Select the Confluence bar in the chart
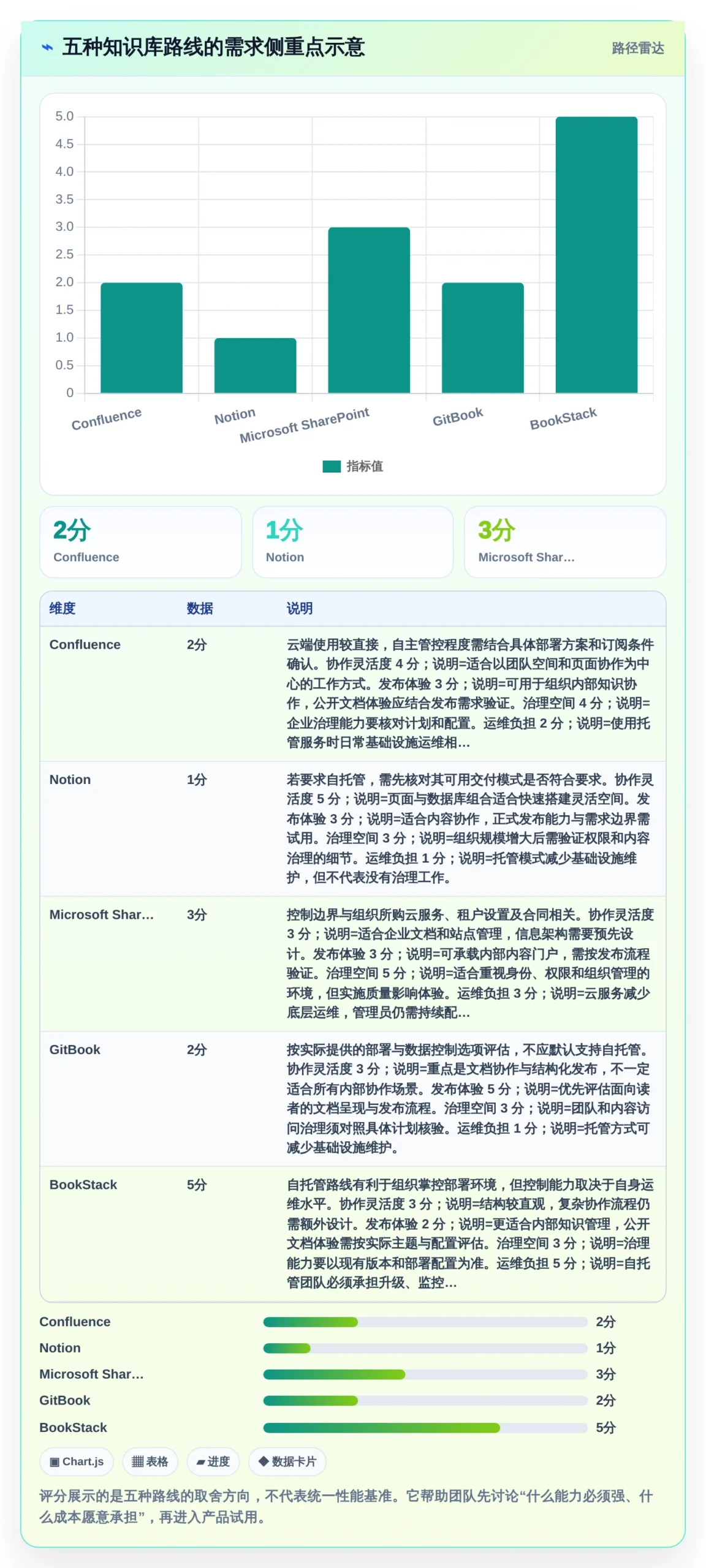Screen dimensions: 706x1568 [x=142, y=337]
